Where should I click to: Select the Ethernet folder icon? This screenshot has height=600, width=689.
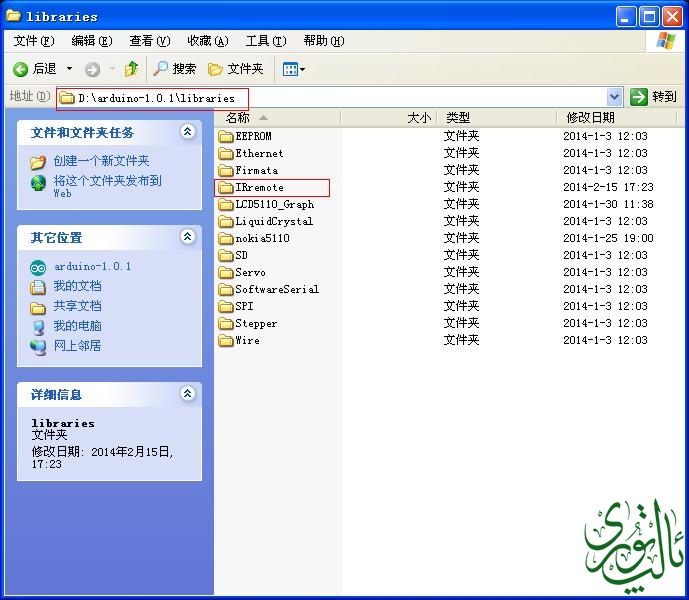click(226, 153)
